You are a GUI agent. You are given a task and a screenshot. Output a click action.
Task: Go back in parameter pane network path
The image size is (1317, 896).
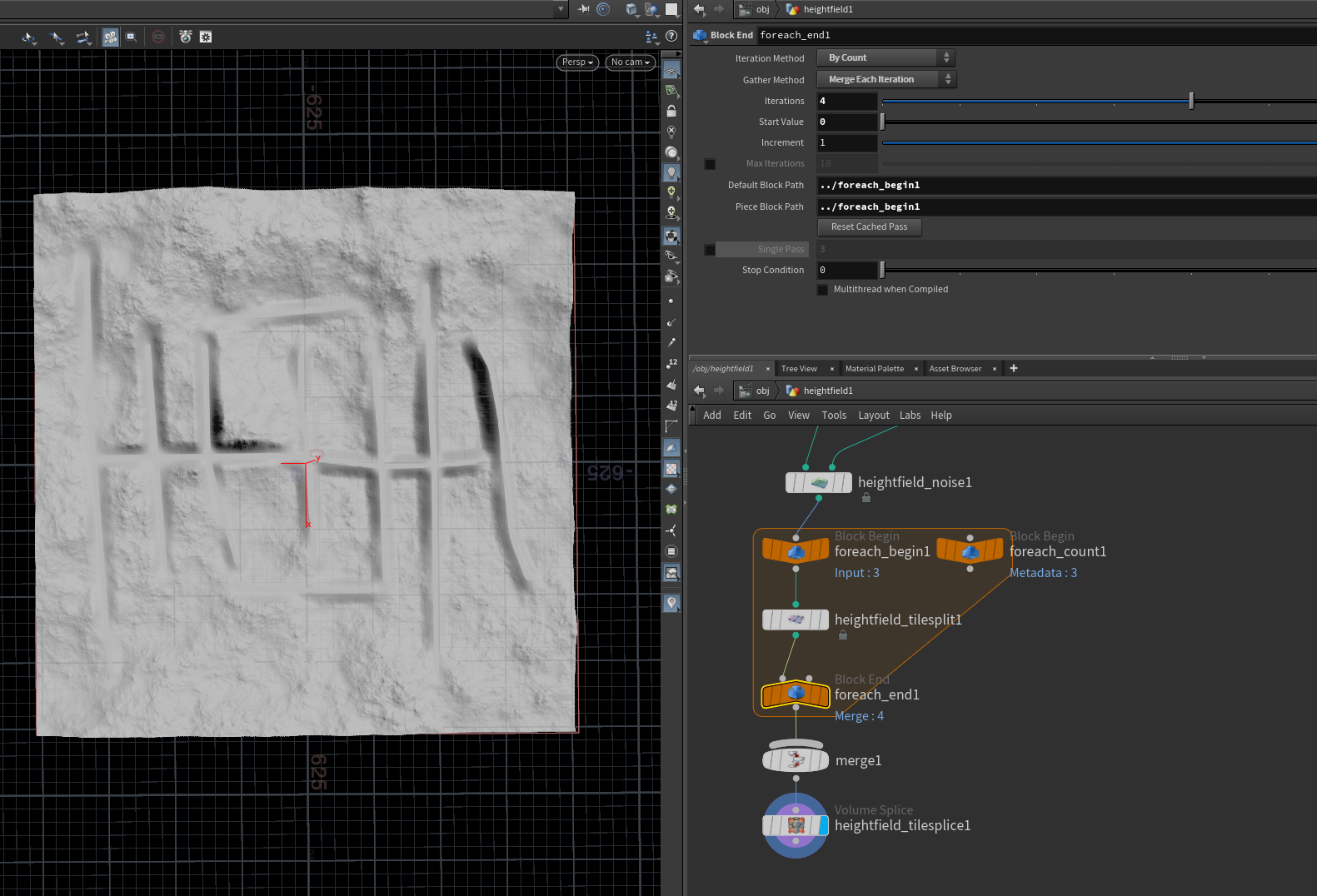(x=700, y=9)
